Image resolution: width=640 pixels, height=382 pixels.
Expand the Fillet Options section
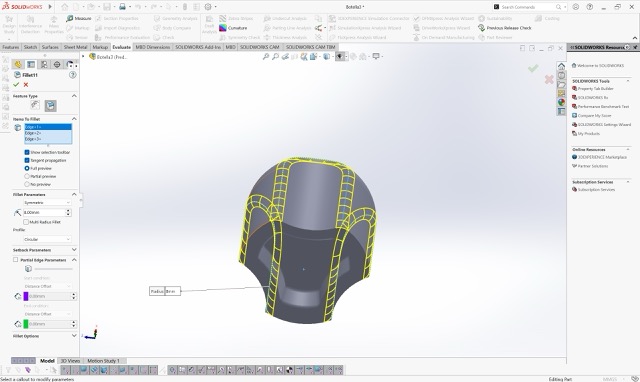74,336
